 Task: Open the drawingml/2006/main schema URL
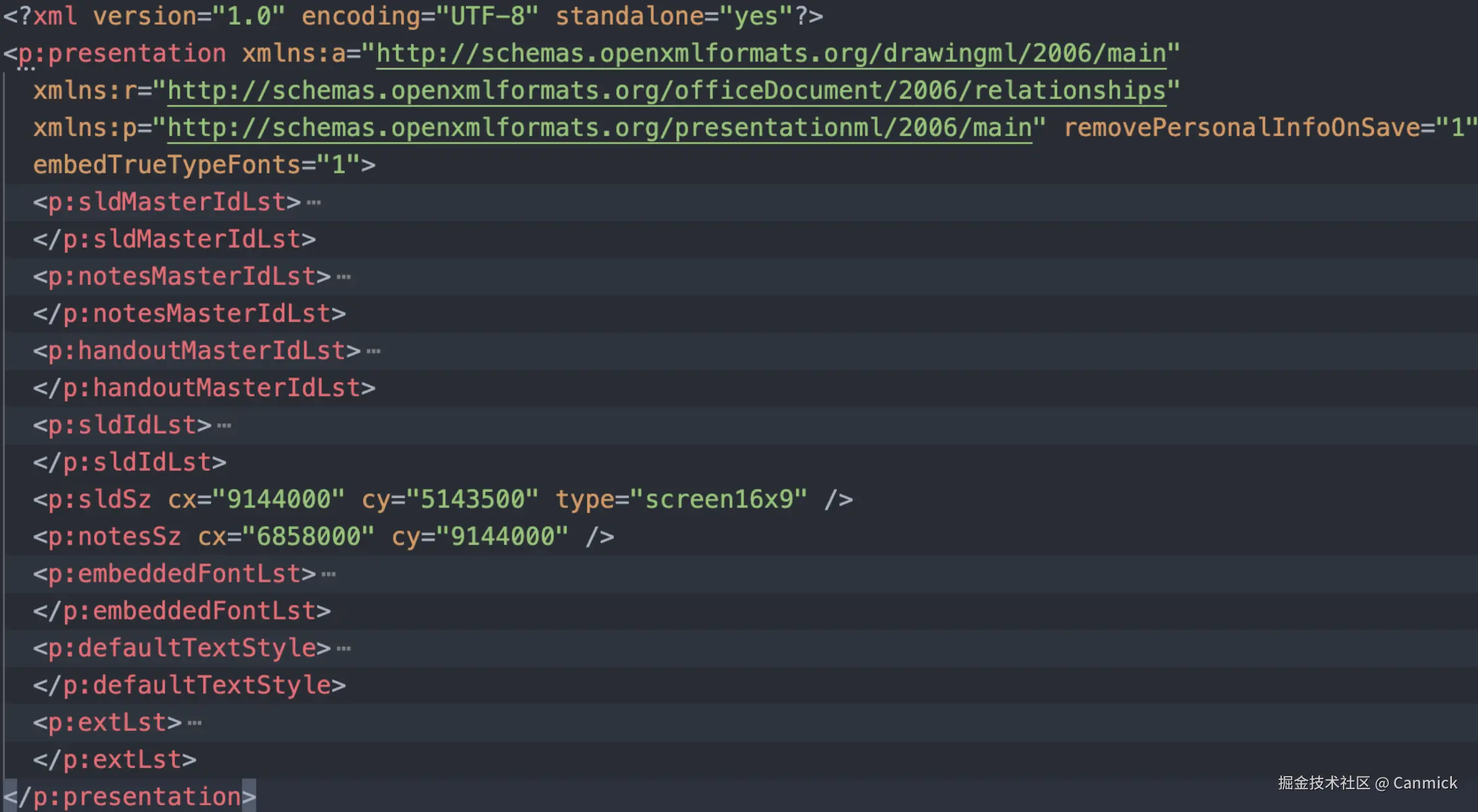pos(771,54)
